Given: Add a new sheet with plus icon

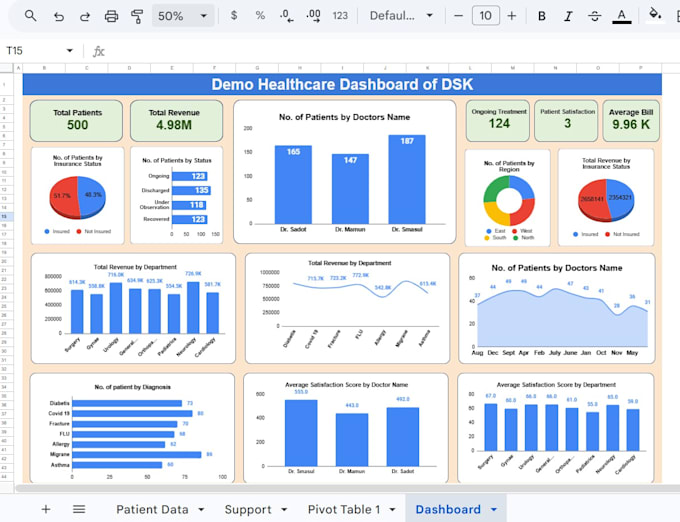Looking at the screenshot, I should [x=46, y=509].
